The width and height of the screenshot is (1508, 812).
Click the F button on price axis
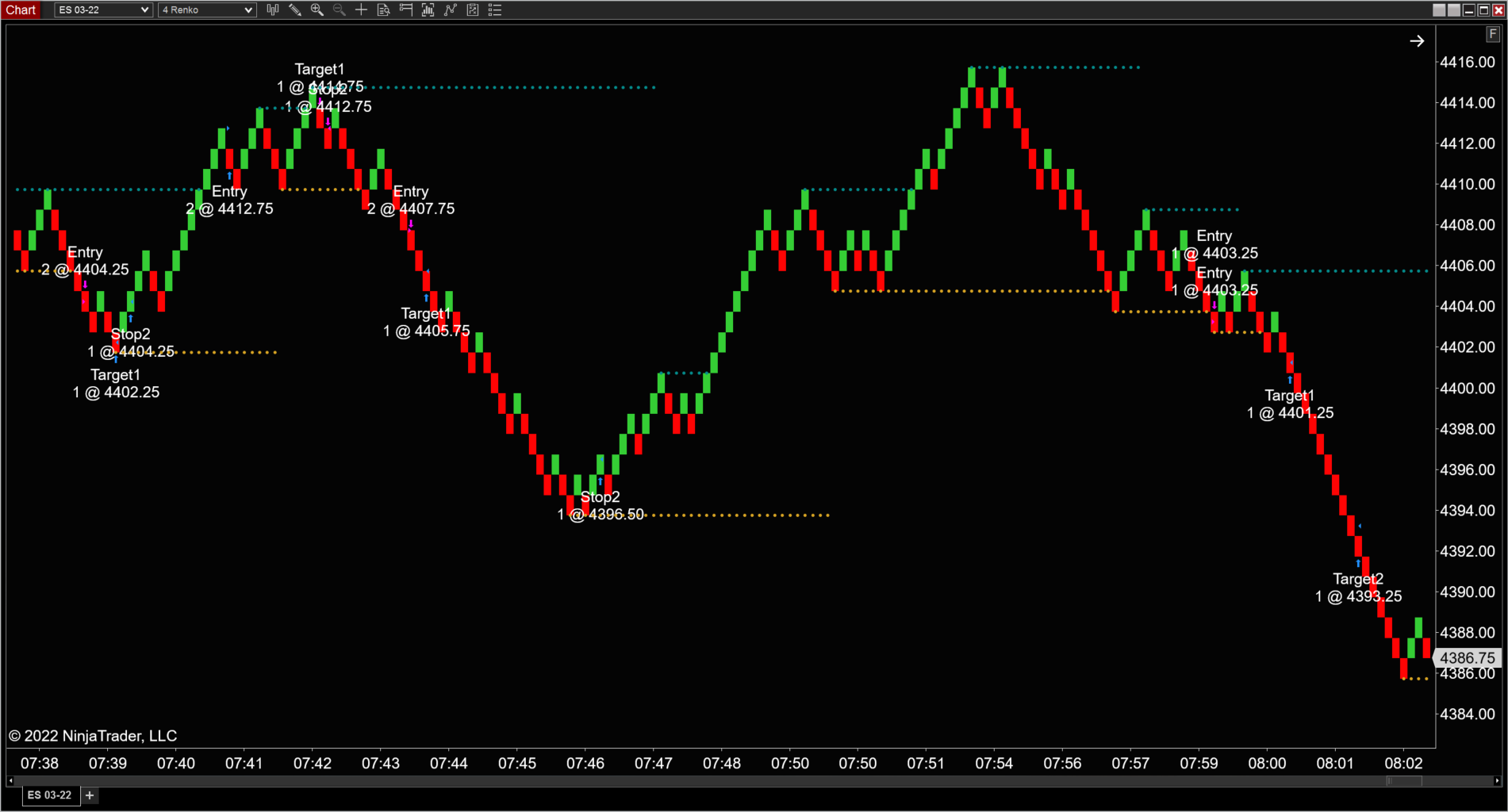(1493, 34)
